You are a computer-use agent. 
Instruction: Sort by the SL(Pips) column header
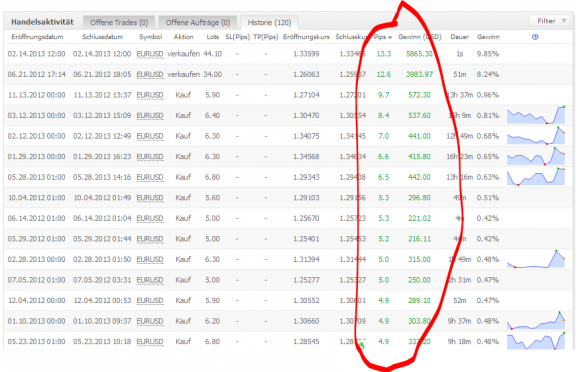pos(237,37)
